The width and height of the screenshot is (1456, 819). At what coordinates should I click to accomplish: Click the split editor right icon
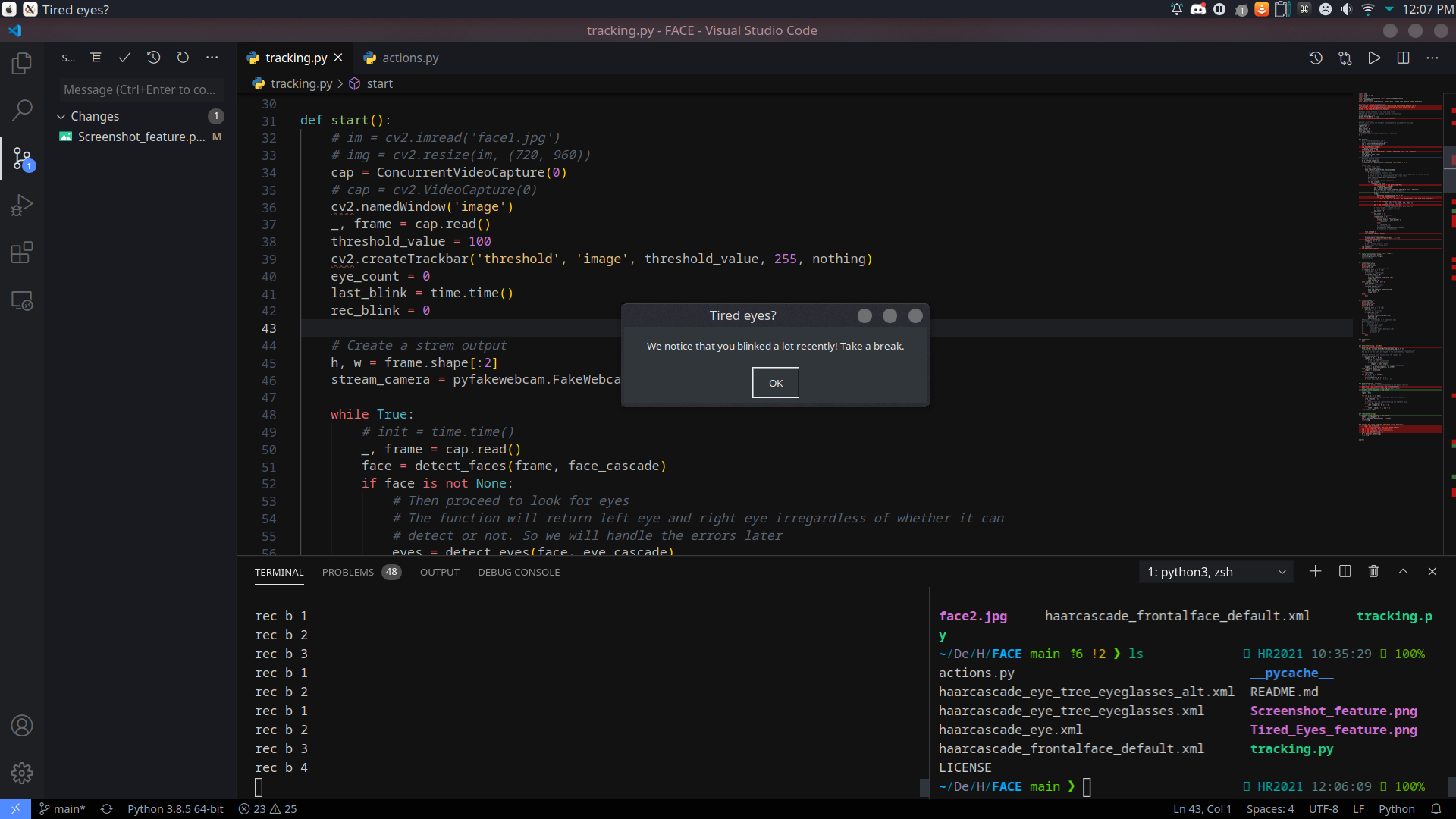click(x=1403, y=58)
